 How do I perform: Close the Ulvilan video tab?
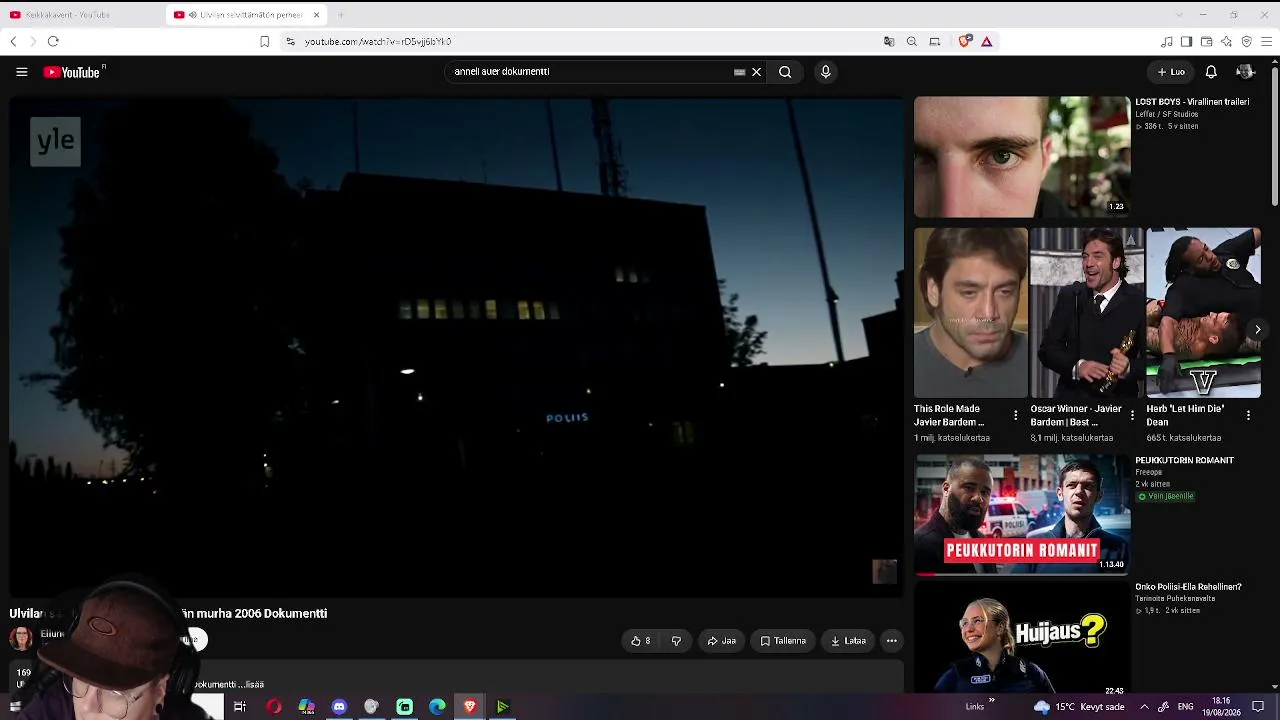317,15
